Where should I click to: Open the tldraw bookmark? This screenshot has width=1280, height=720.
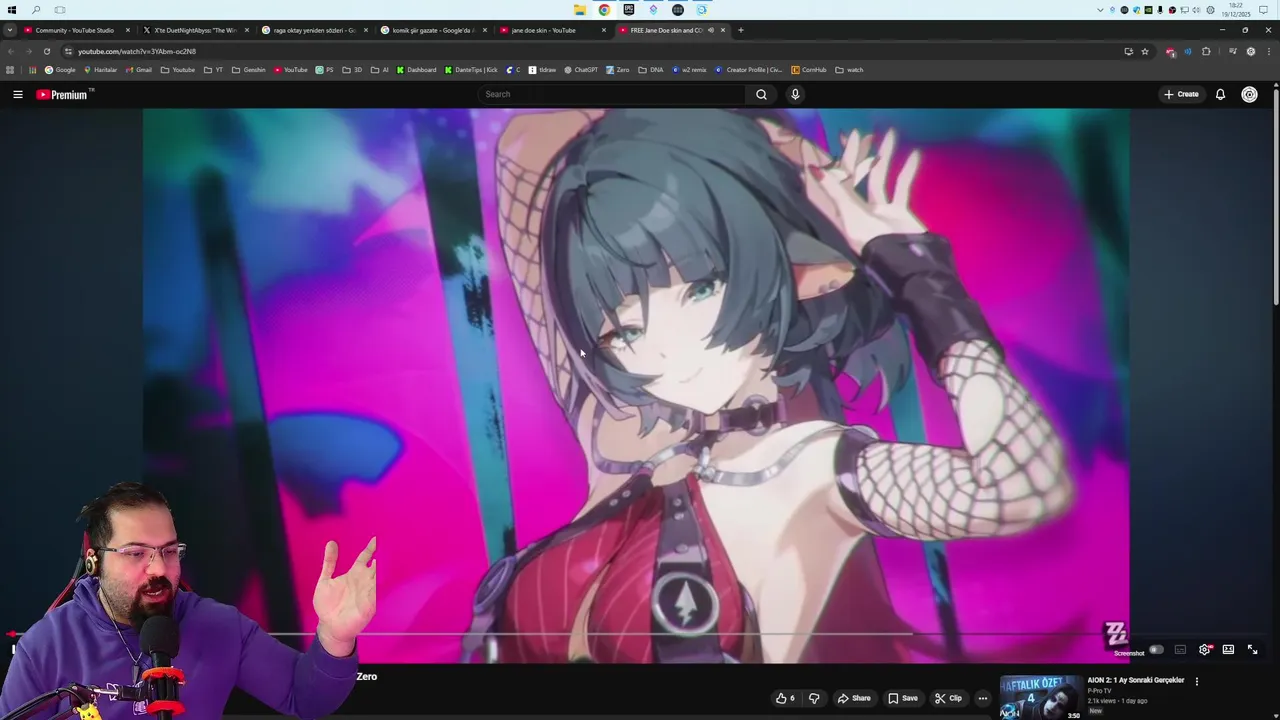[542, 70]
